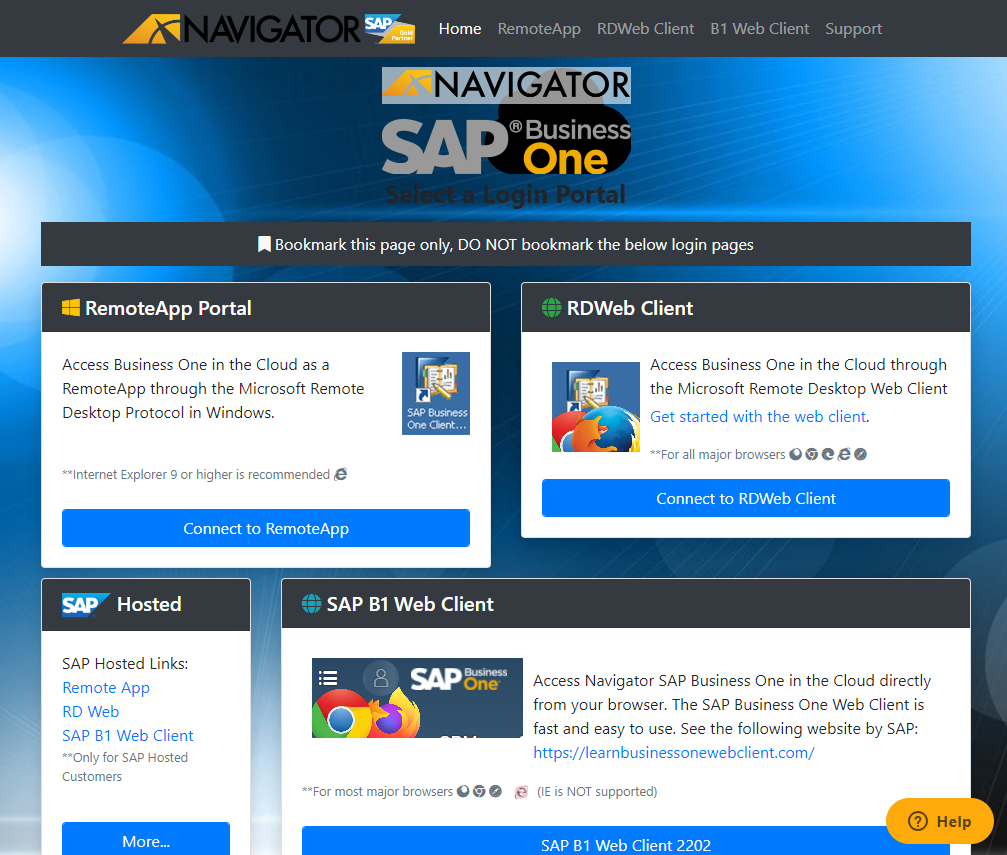Open the RD Web hosted link
The image size is (1007, 855).
coord(91,711)
